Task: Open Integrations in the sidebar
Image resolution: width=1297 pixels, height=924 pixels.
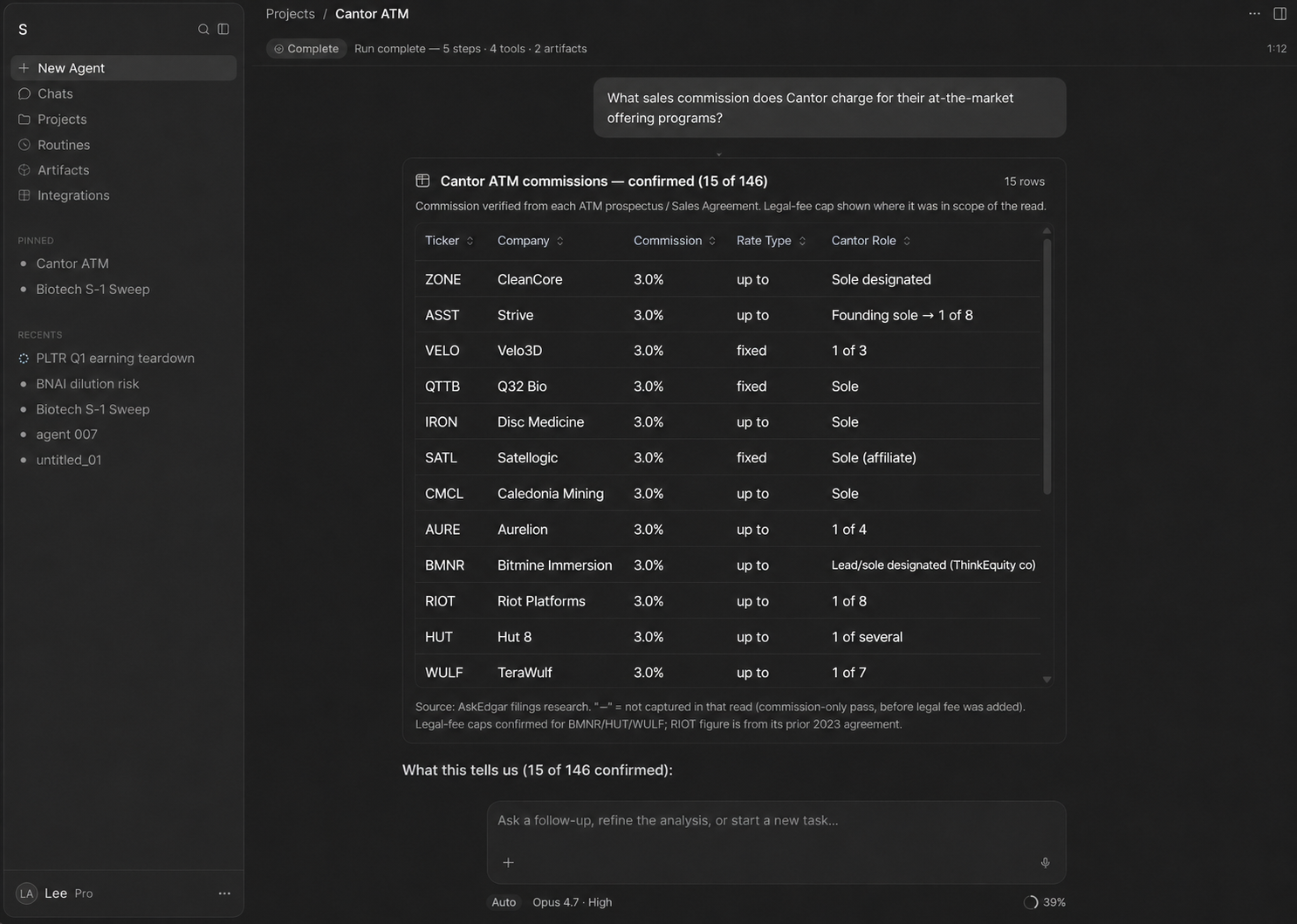Action: (124, 195)
